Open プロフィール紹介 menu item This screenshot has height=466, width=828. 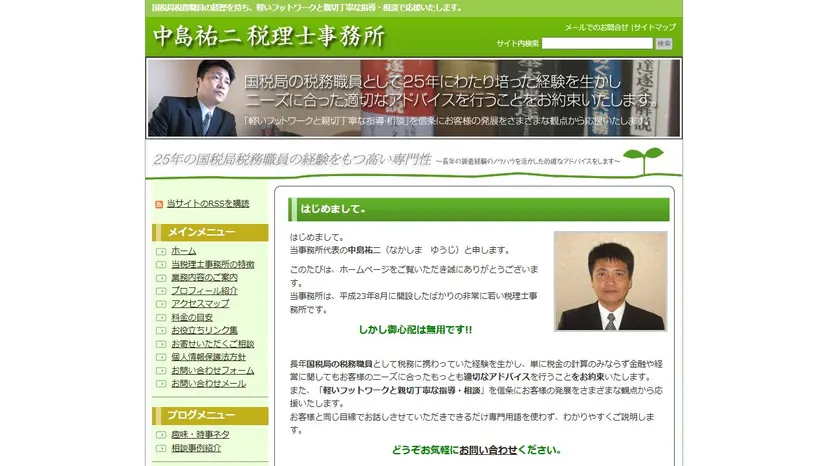[x=204, y=291]
